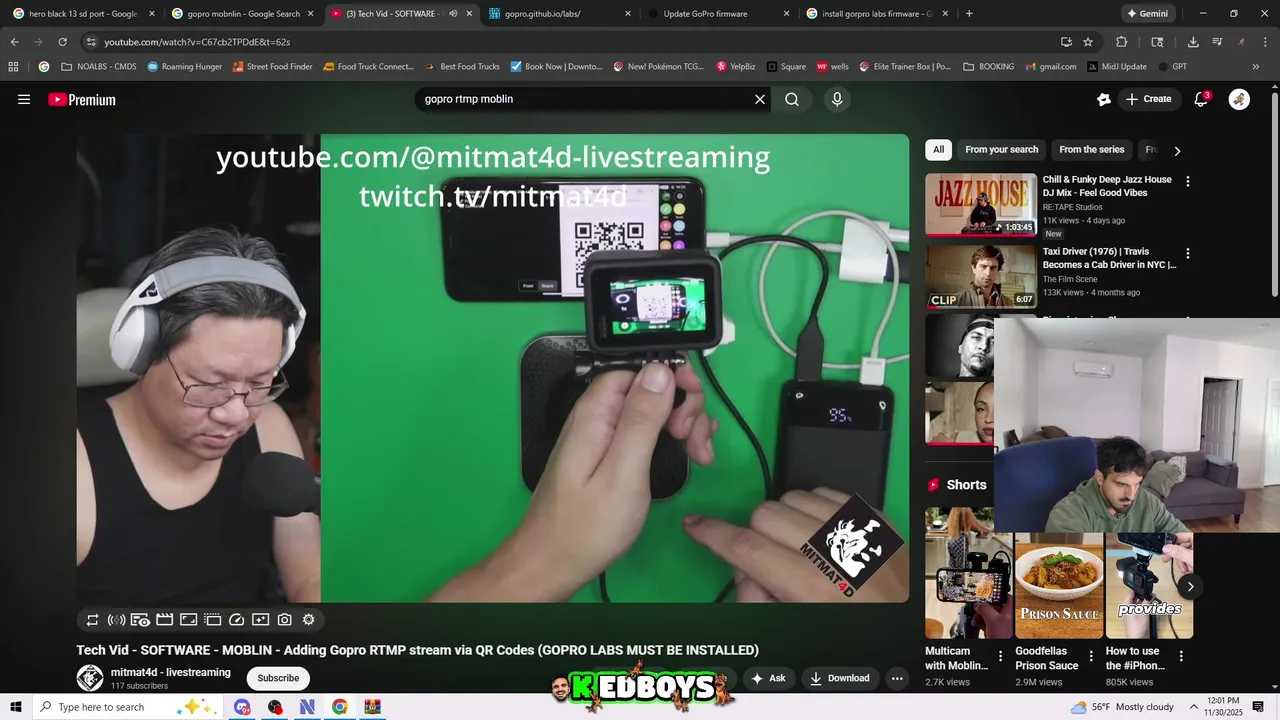Take a video screenshot with the camera icon
Image resolution: width=1280 pixels, height=720 pixels.
pyautogui.click(x=285, y=620)
